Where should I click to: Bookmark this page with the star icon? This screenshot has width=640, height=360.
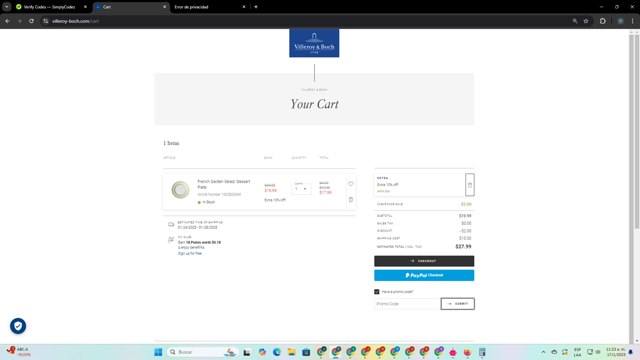pyautogui.click(x=586, y=21)
